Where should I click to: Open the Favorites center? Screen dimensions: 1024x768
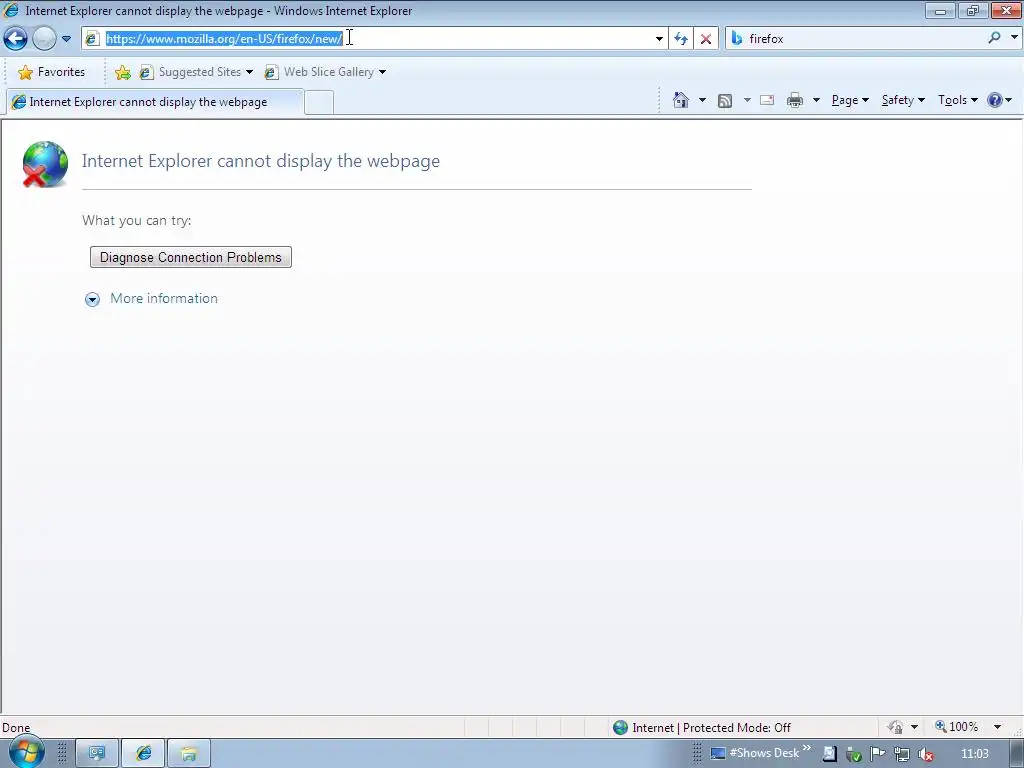coord(52,72)
